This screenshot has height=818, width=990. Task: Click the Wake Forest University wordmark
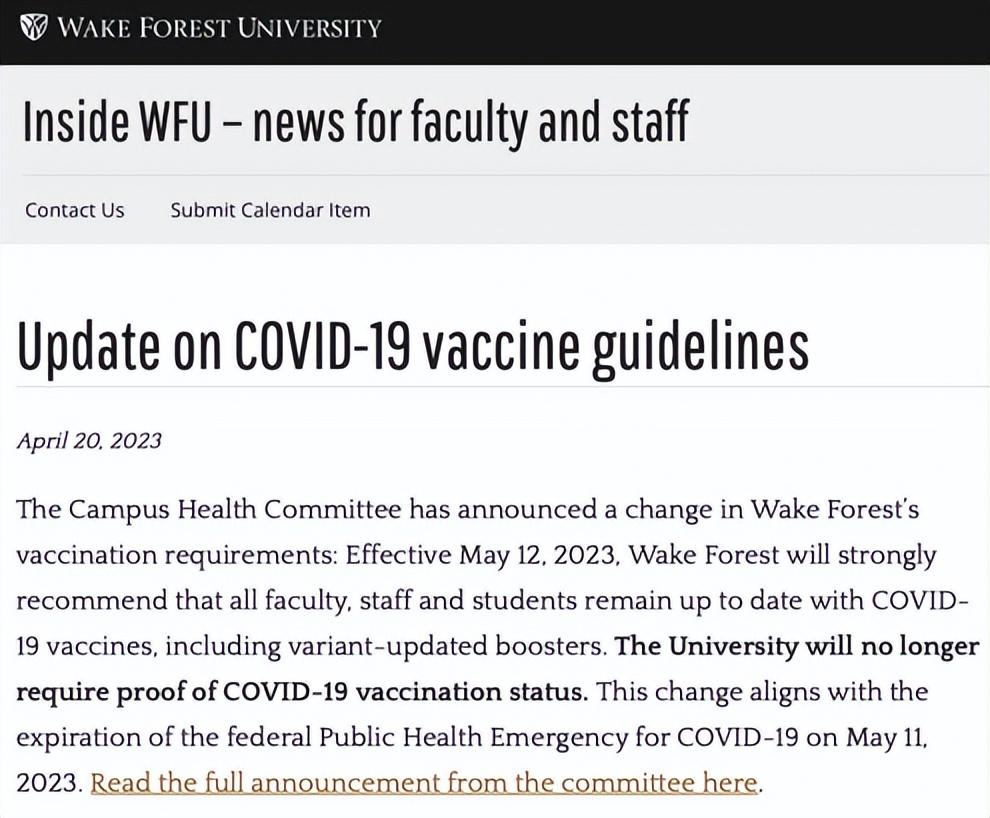220,27
